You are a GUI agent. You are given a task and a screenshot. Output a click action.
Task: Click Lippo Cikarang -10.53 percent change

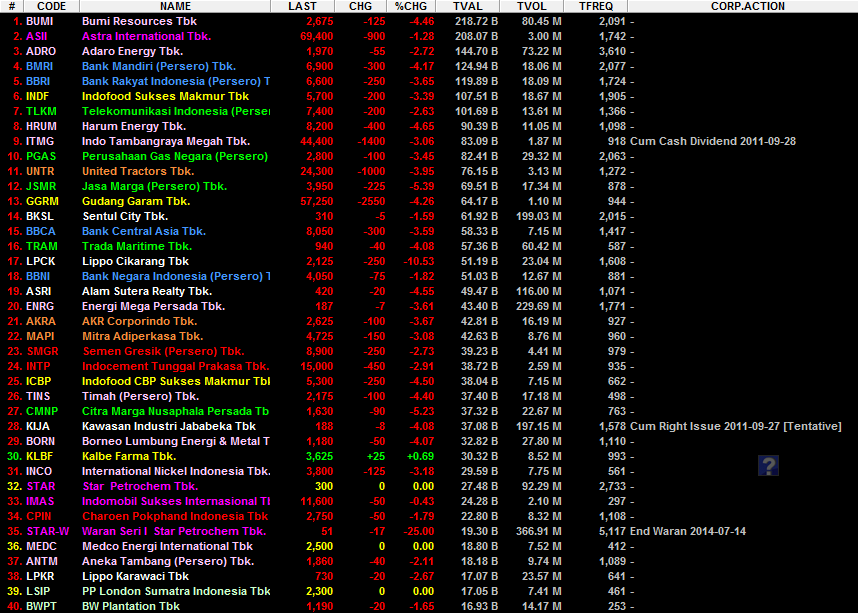click(x=419, y=261)
